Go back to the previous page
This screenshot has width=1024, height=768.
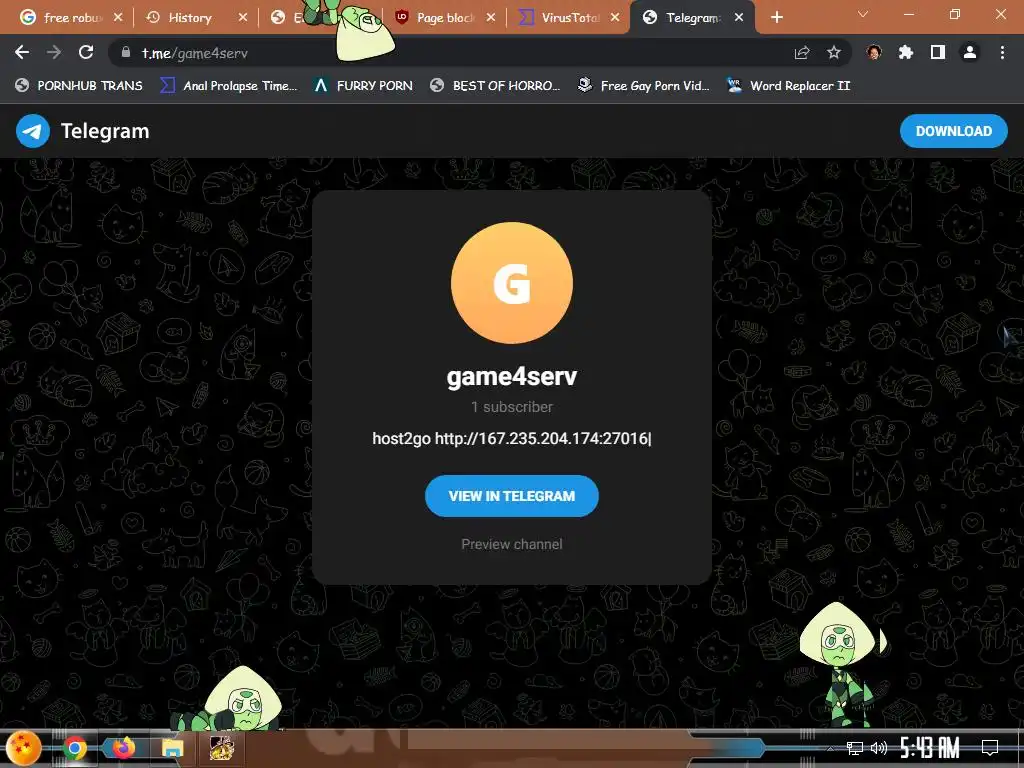point(22,52)
